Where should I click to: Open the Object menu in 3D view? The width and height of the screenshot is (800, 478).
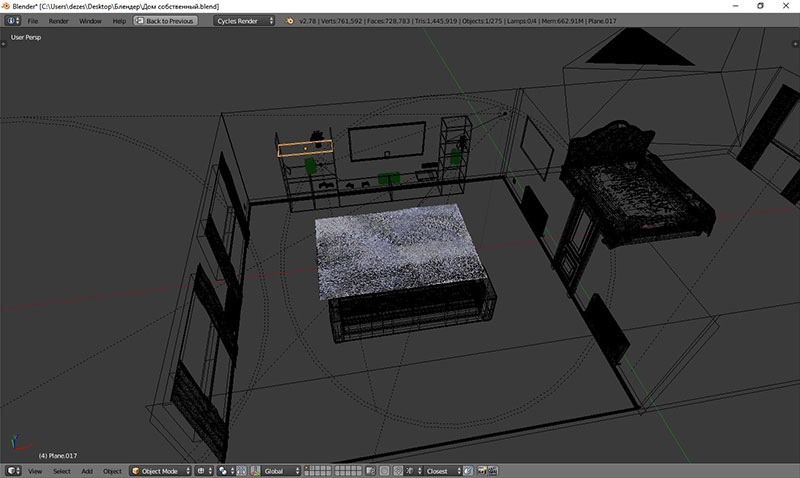[112, 470]
